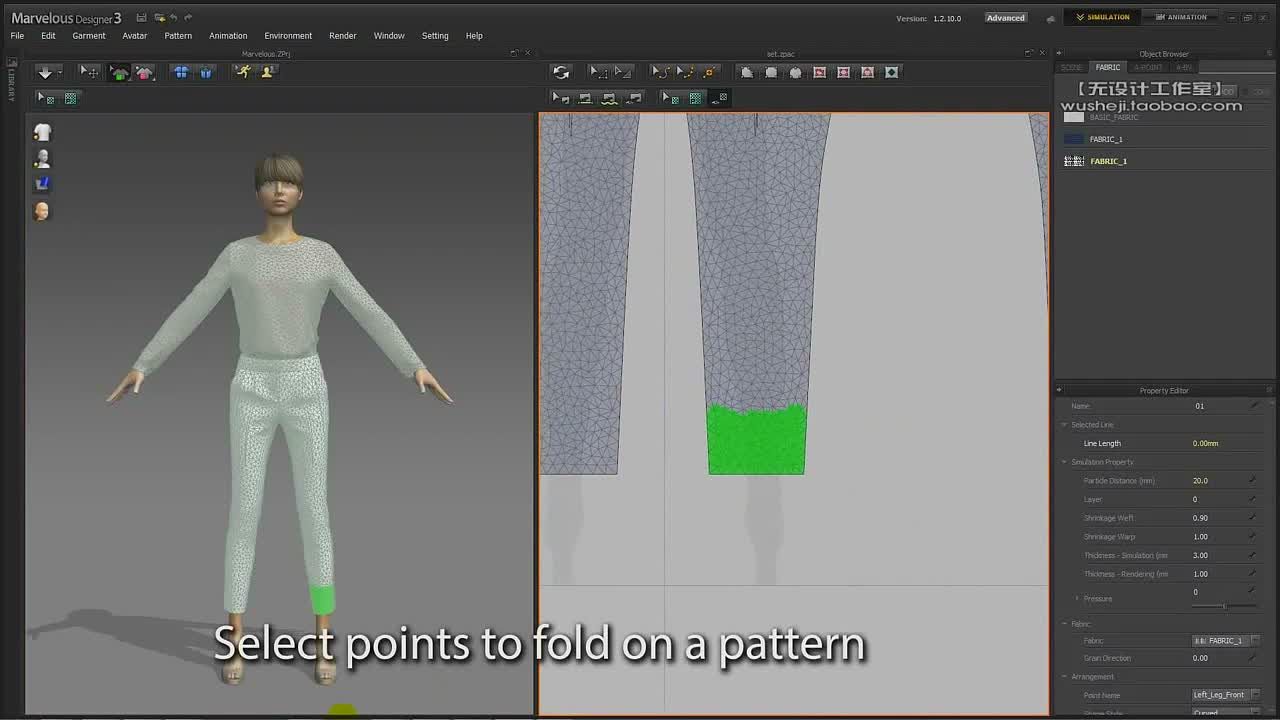Click the refresh sync icon in pattern toolbar
The height and width of the screenshot is (720, 1280).
click(x=561, y=72)
